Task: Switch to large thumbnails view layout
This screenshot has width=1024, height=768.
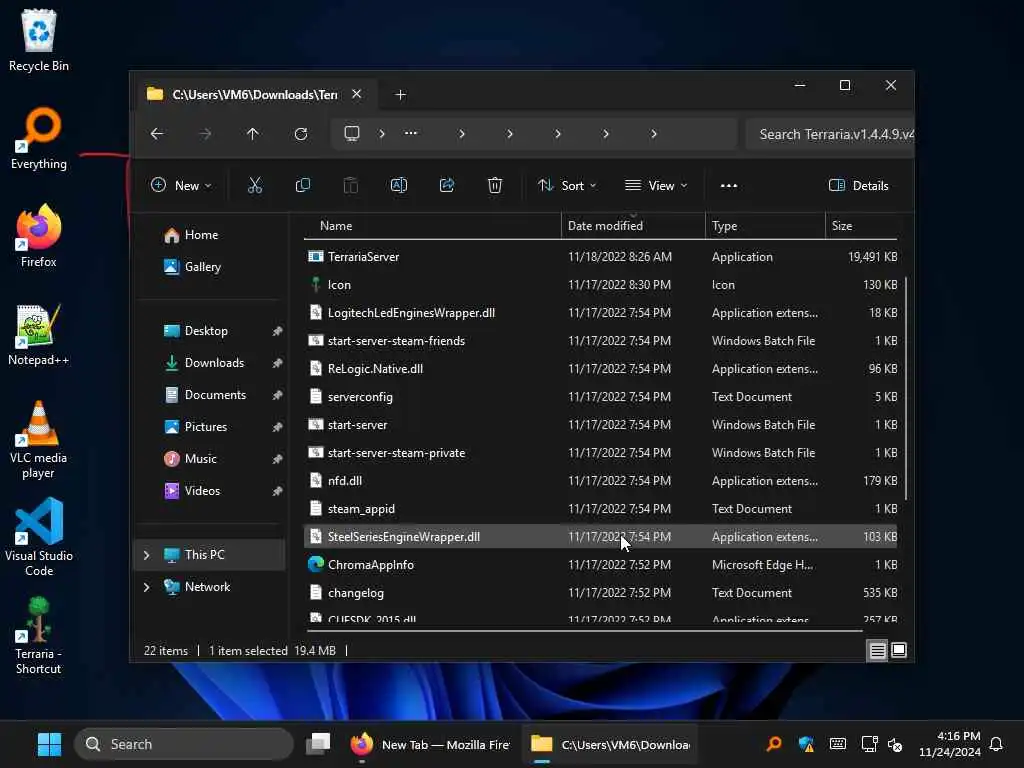Action: click(x=899, y=650)
